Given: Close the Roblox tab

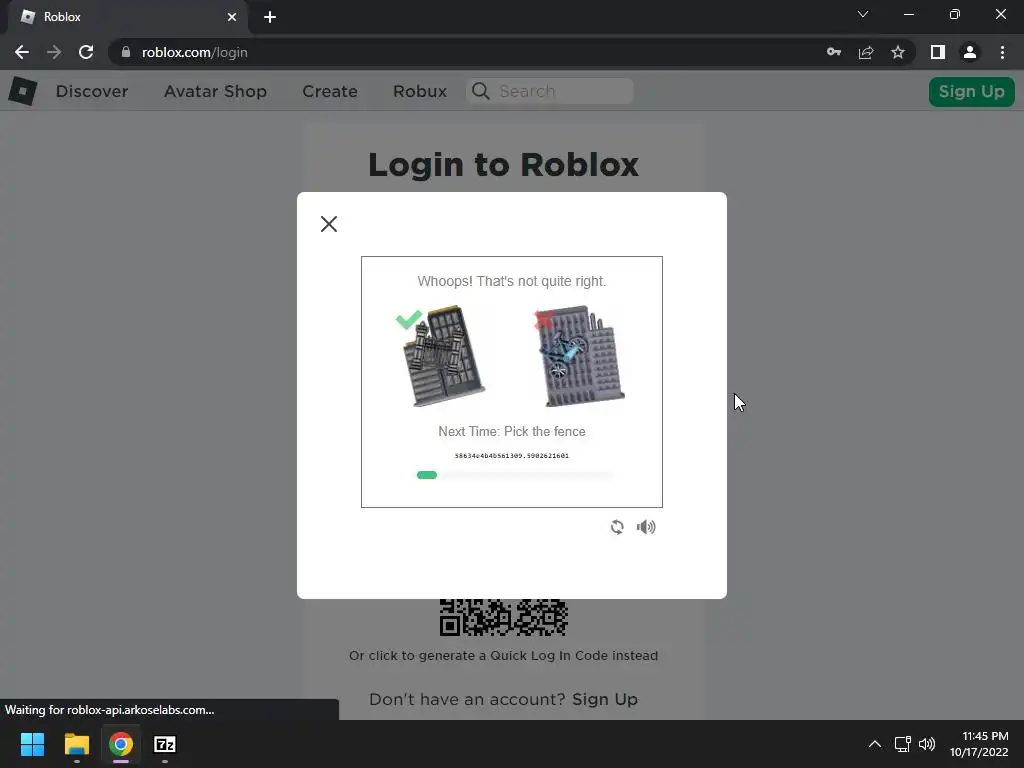Looking at the screenshot, I should [x=232, y=17].
